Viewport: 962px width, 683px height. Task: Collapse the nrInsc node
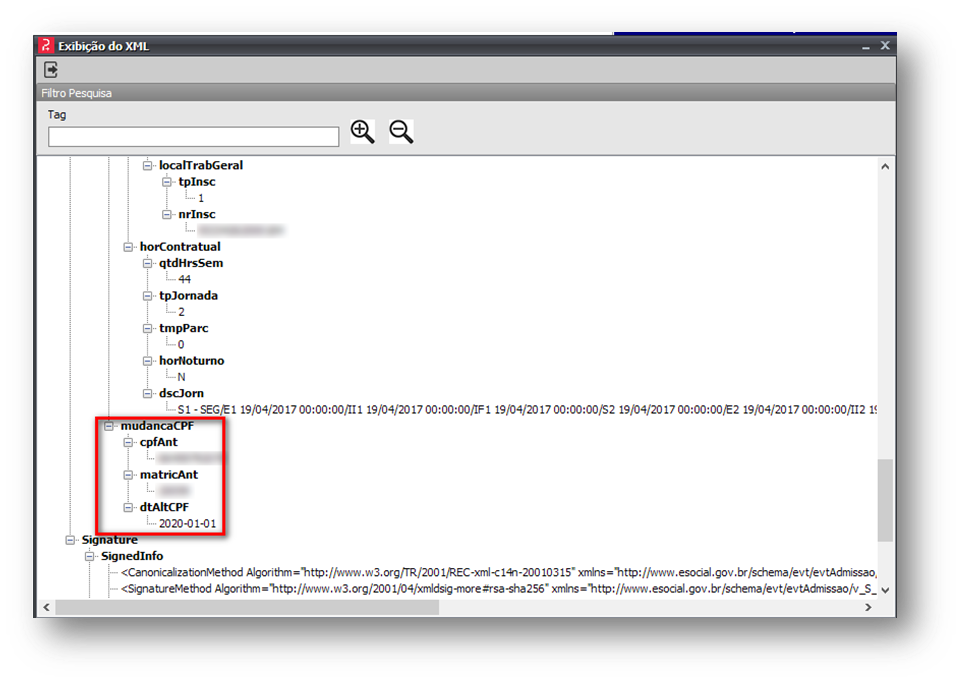pos(166,215)
